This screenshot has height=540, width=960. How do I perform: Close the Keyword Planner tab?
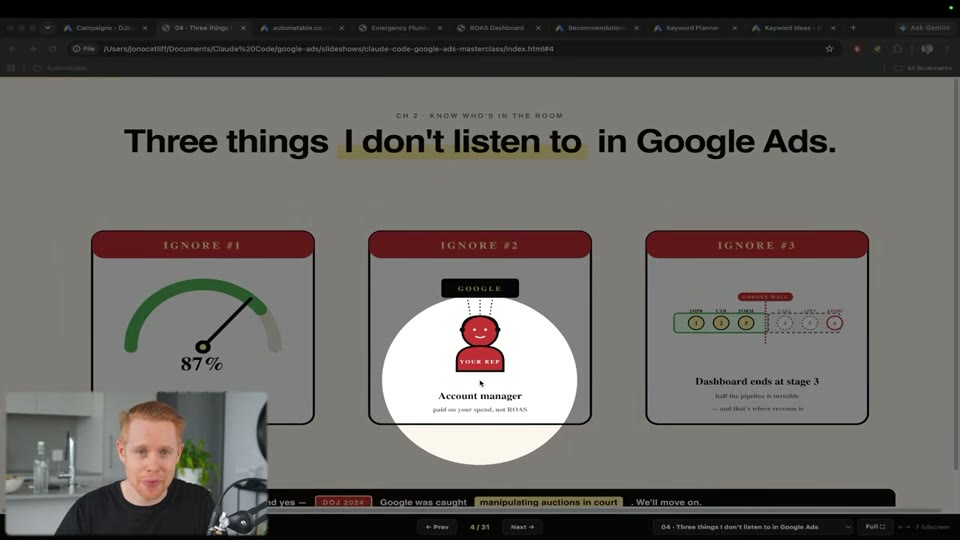pyautogui.click(x=735, y=28)
